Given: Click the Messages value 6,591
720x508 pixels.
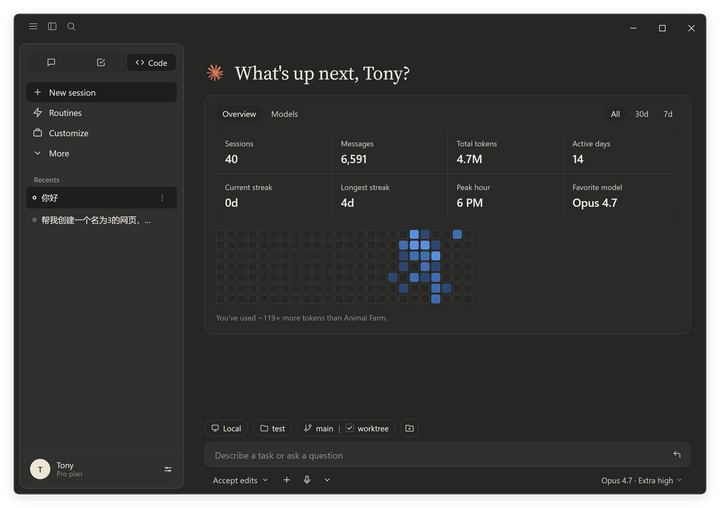Looking at the screenshot, I should pos(354,159).
